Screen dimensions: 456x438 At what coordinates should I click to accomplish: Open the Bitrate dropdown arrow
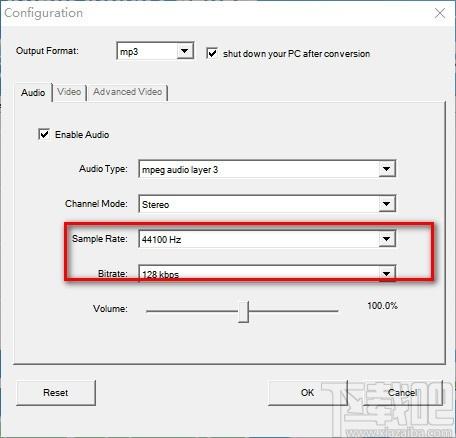click(x=387, y=274)
